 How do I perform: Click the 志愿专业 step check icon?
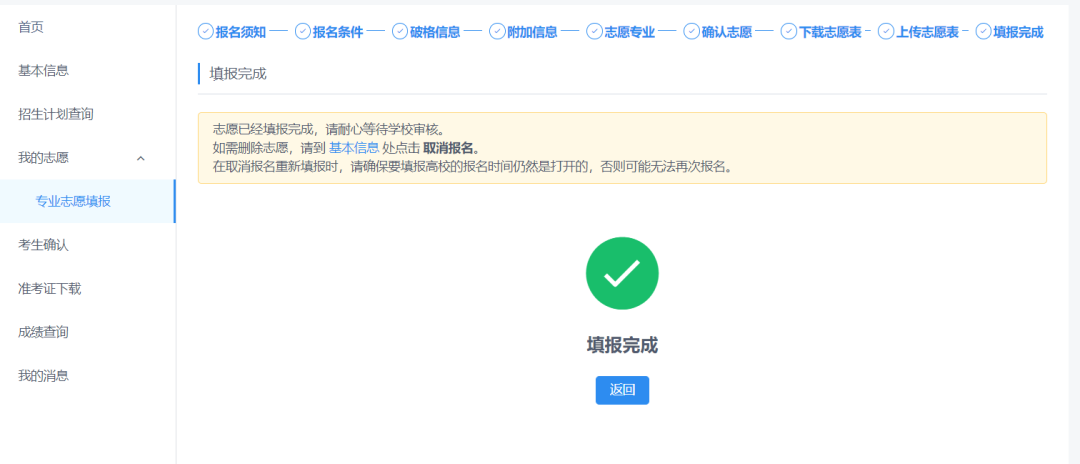point(594,32)
